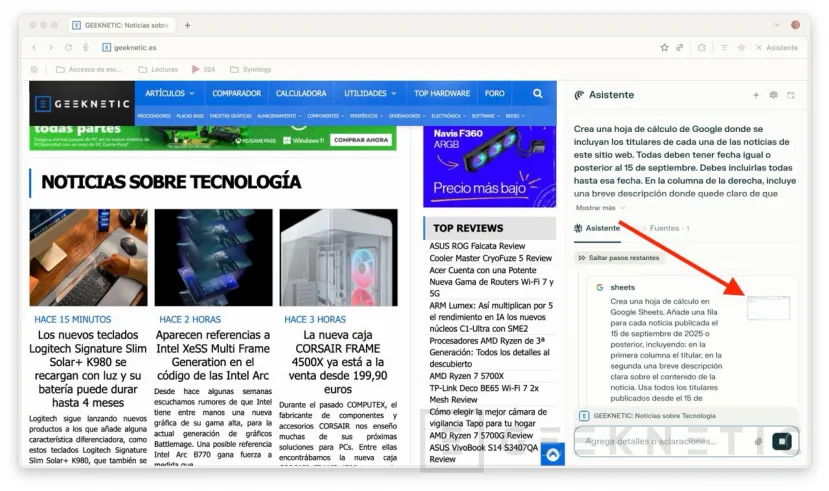Open the 324 bookmark
829x491 pixels.
(x=204, y=69)
